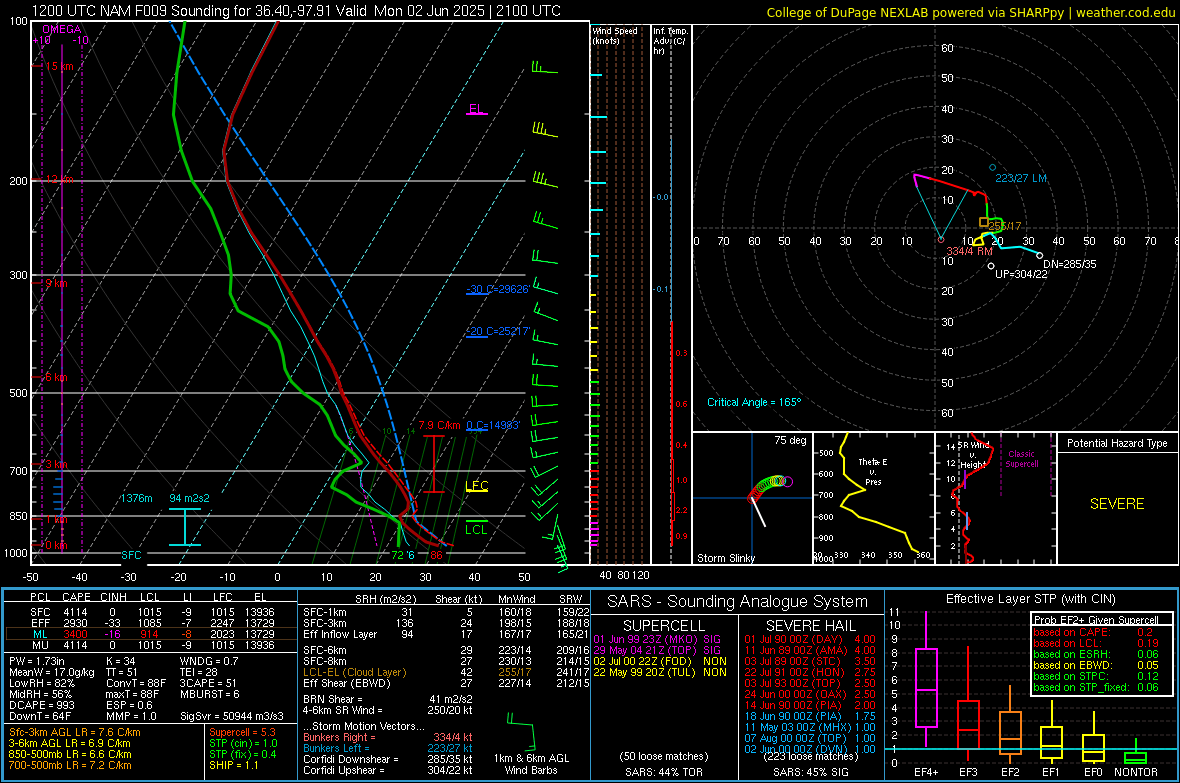Select the cyan 'Bunkers Left =' storm motion line
This screenshot has height=783, width=1180.
point(388,748)
